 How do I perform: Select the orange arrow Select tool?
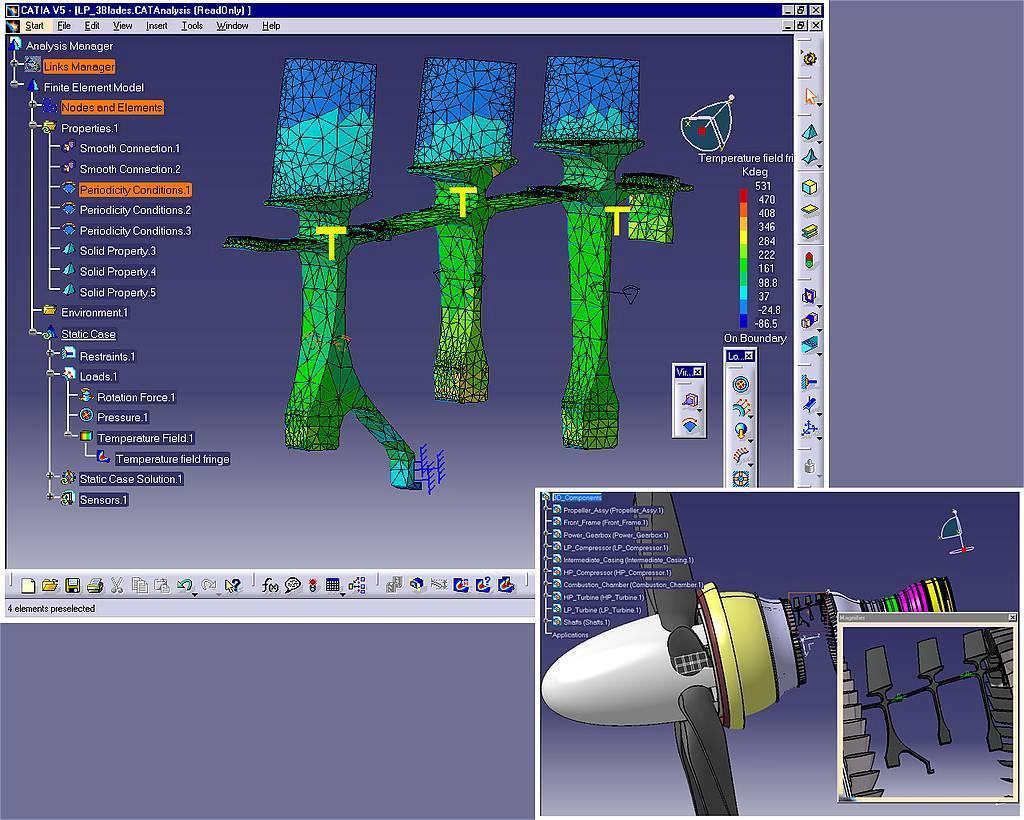pyautogui.click(x=810, y=96)
